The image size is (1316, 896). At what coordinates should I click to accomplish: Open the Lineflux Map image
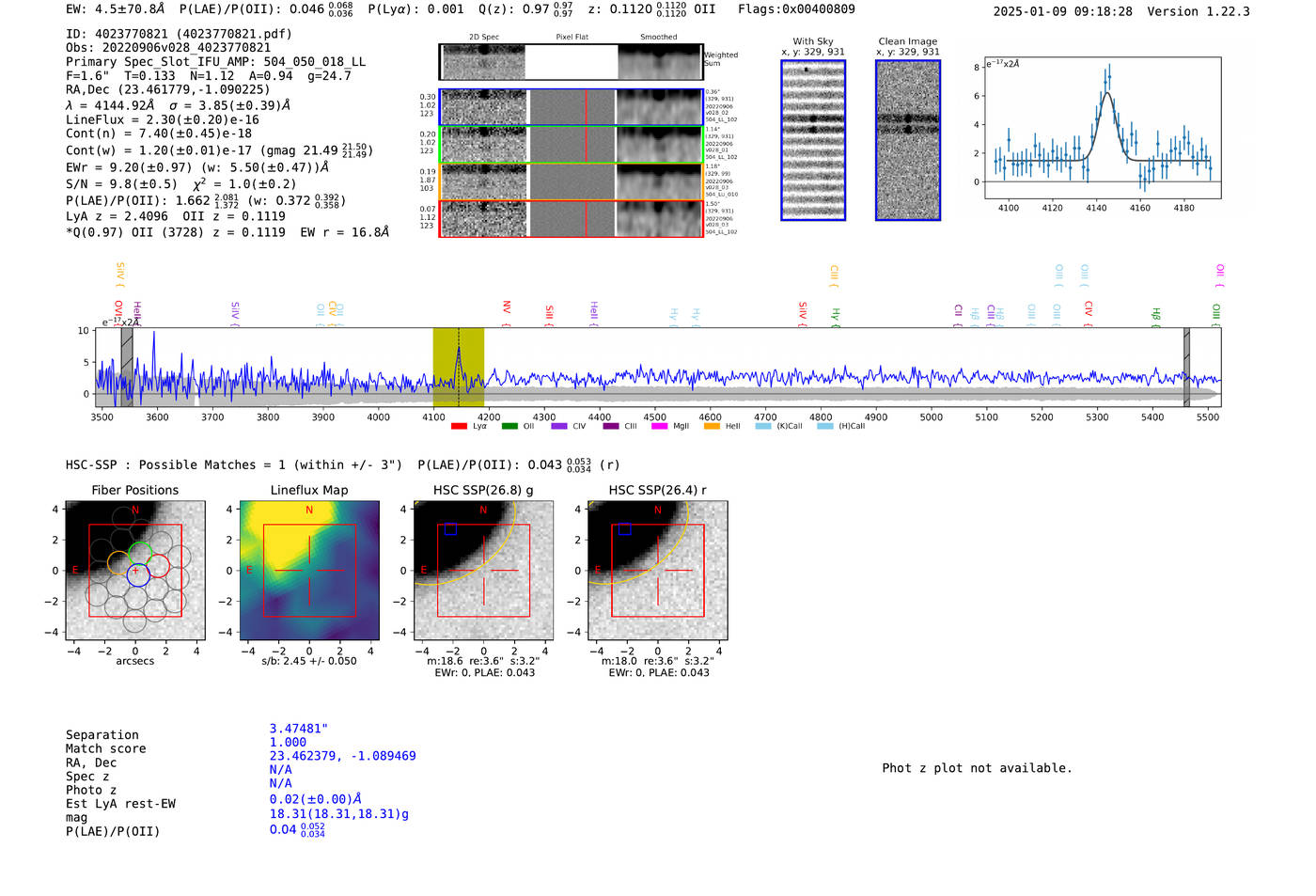click(x=309, y=571)
